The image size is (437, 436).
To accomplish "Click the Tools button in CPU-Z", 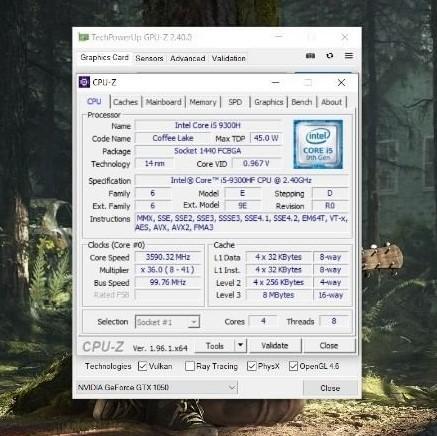I will (215, 346).
